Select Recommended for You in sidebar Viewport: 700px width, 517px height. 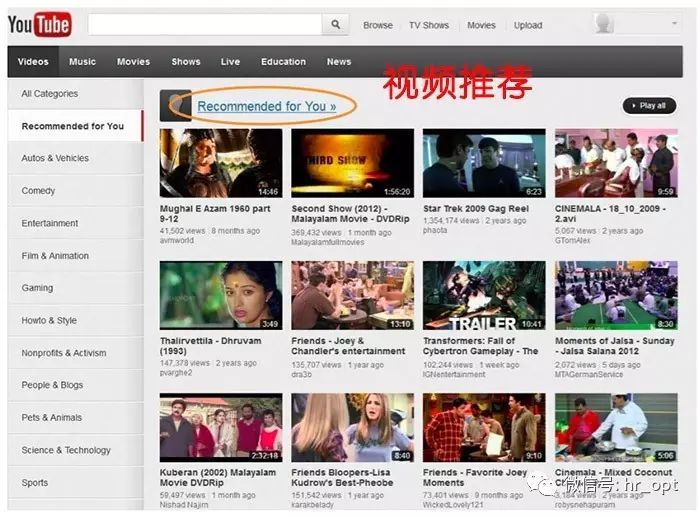[x=75, y=126]
